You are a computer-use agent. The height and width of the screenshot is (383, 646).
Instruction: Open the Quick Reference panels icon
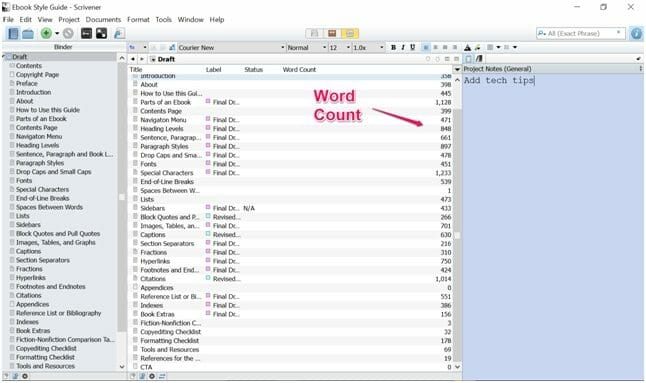[x=101, y=33]
